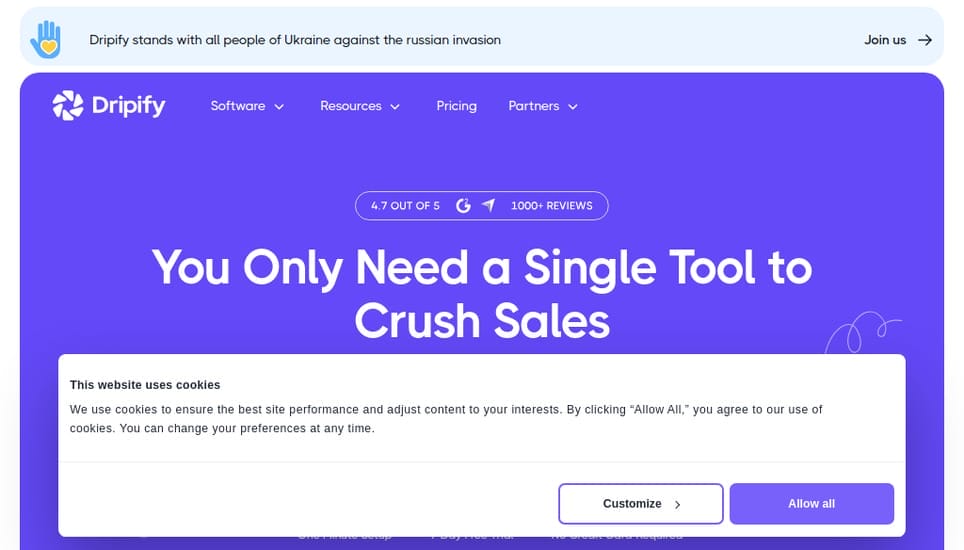Click the Dripify swirl logo icon

coord(68,105)
